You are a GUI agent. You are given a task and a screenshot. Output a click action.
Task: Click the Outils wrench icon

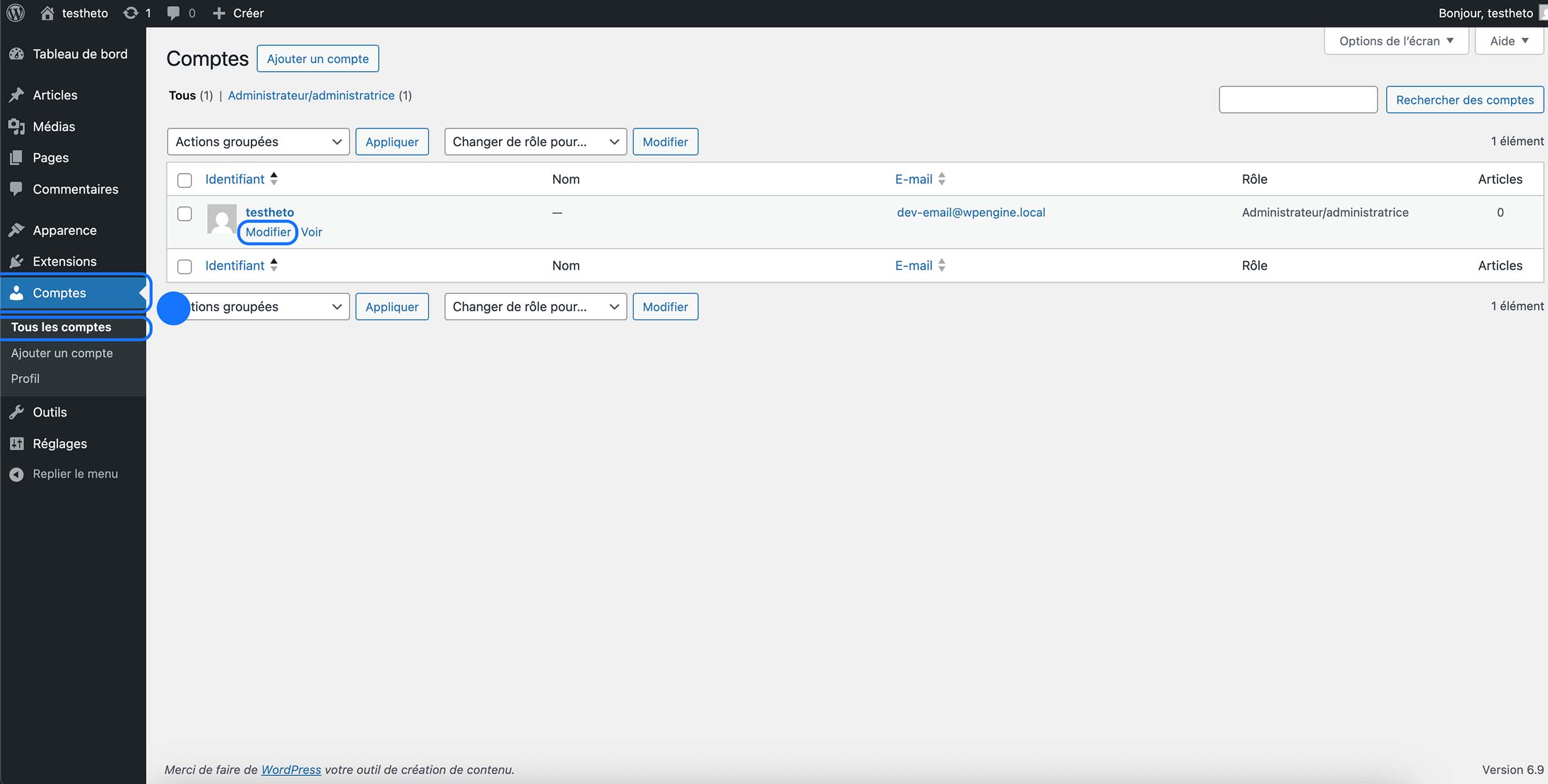coord(16,412)
